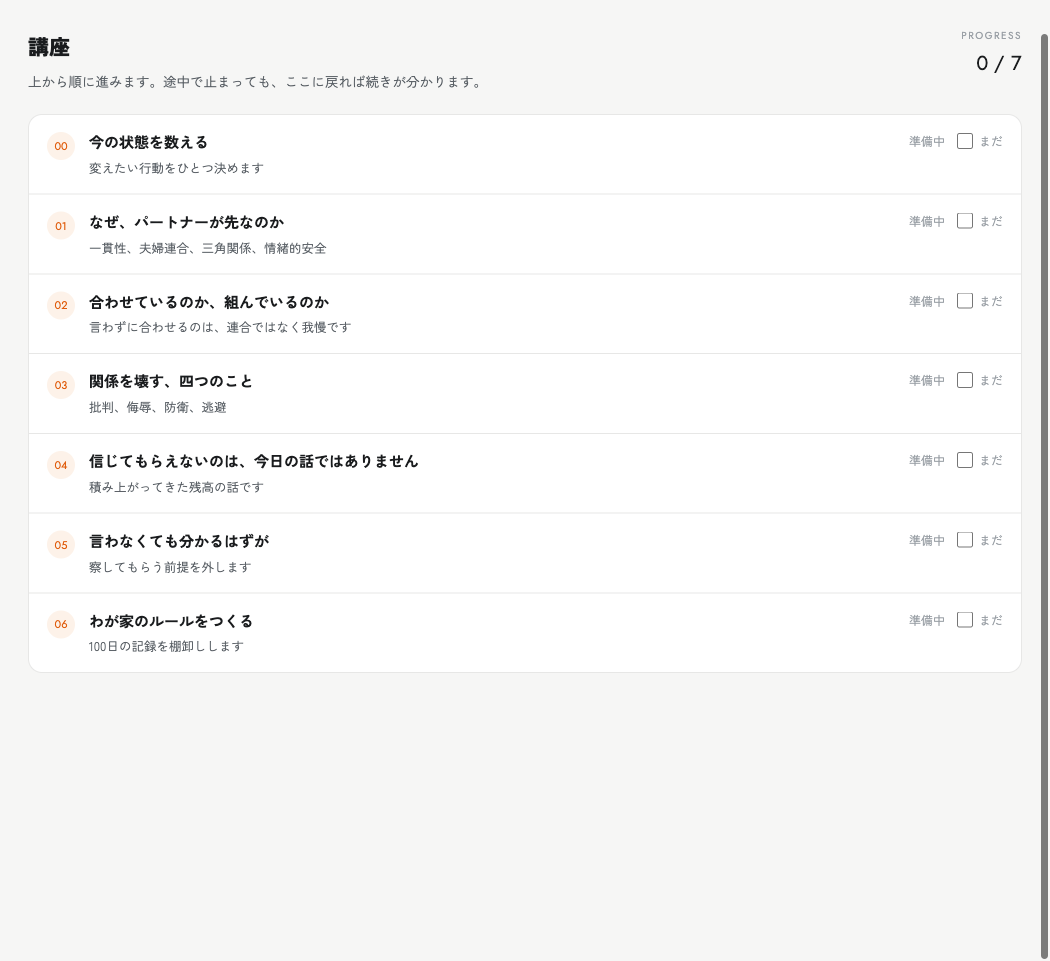Click the 01 lesson number badge

point(61,226)
